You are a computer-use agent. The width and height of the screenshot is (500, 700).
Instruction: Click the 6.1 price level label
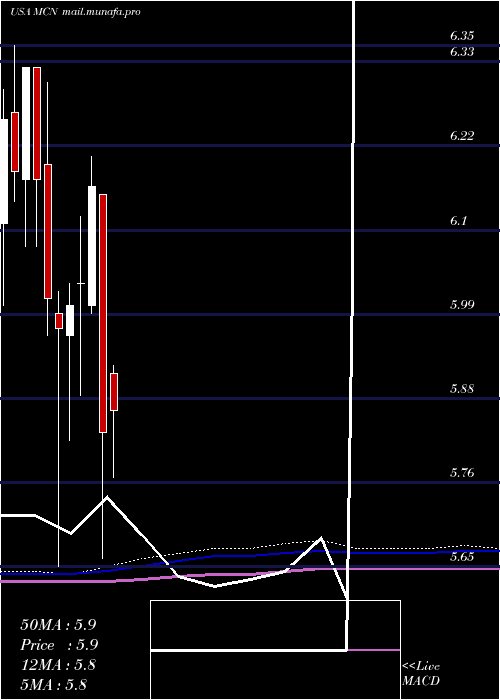[458, 221]
